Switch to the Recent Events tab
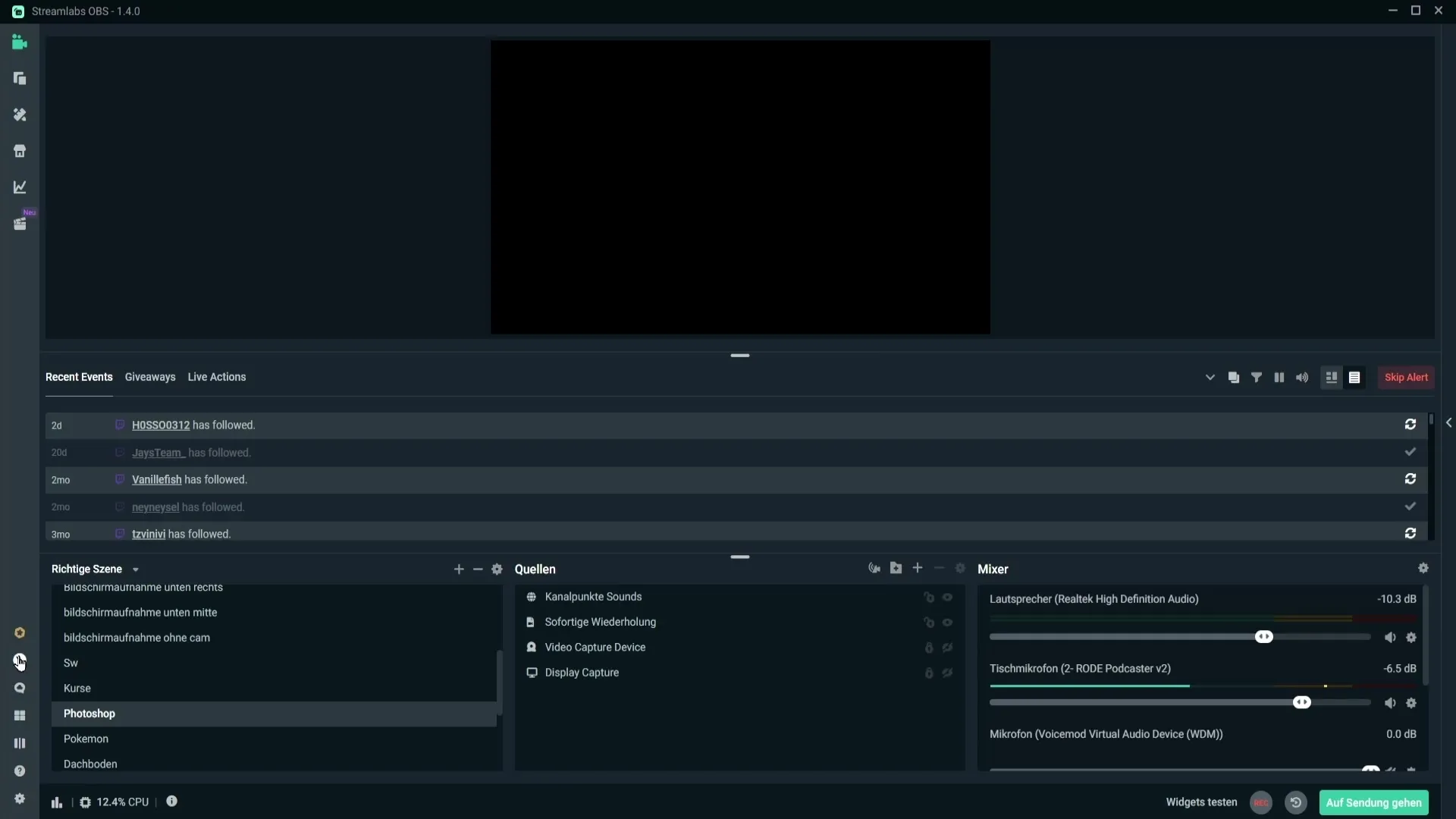 point(79,377)
